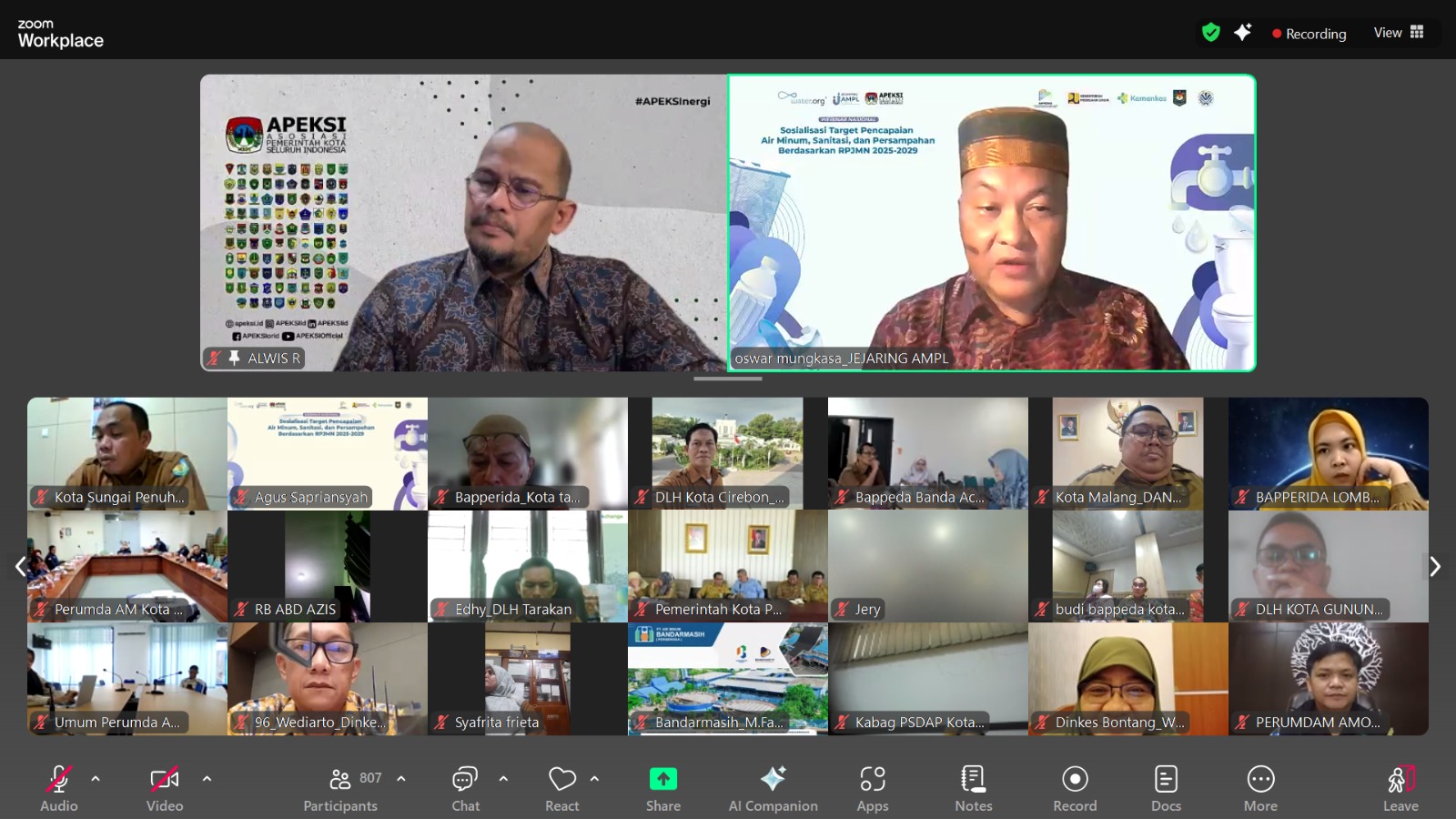Expand video options arrow beside Video

point(207,779)
